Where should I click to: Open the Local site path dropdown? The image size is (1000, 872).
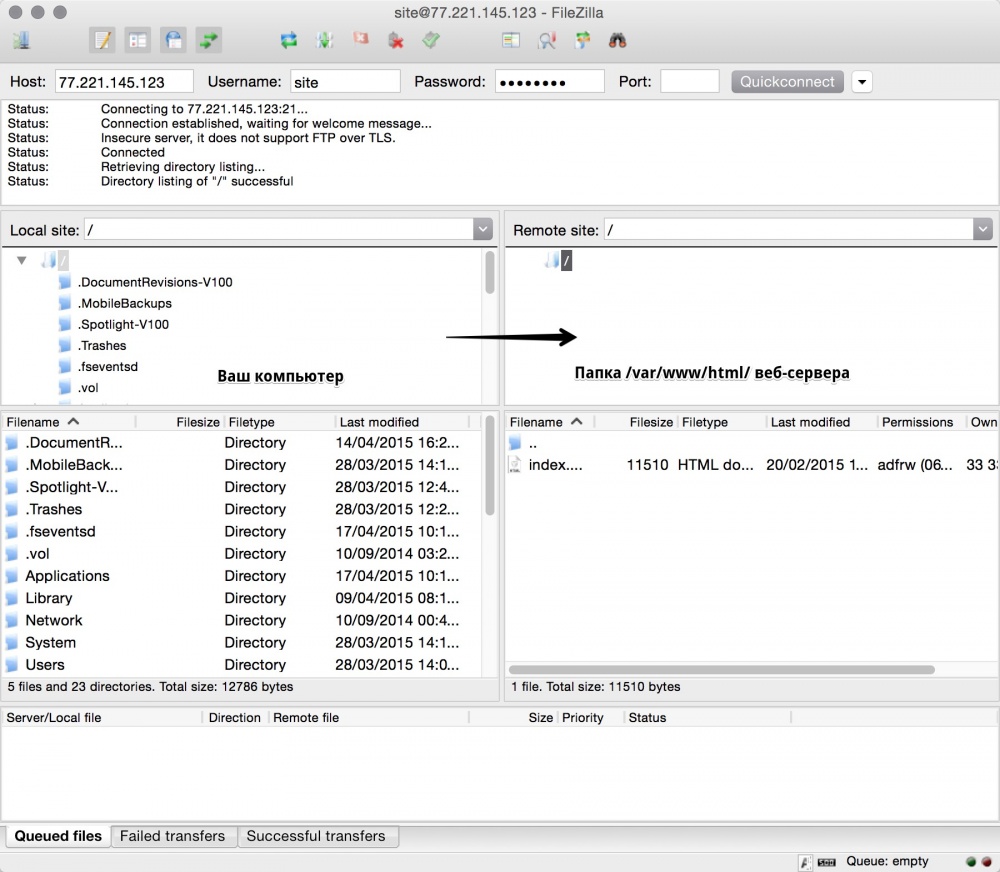tap(483, 230)
